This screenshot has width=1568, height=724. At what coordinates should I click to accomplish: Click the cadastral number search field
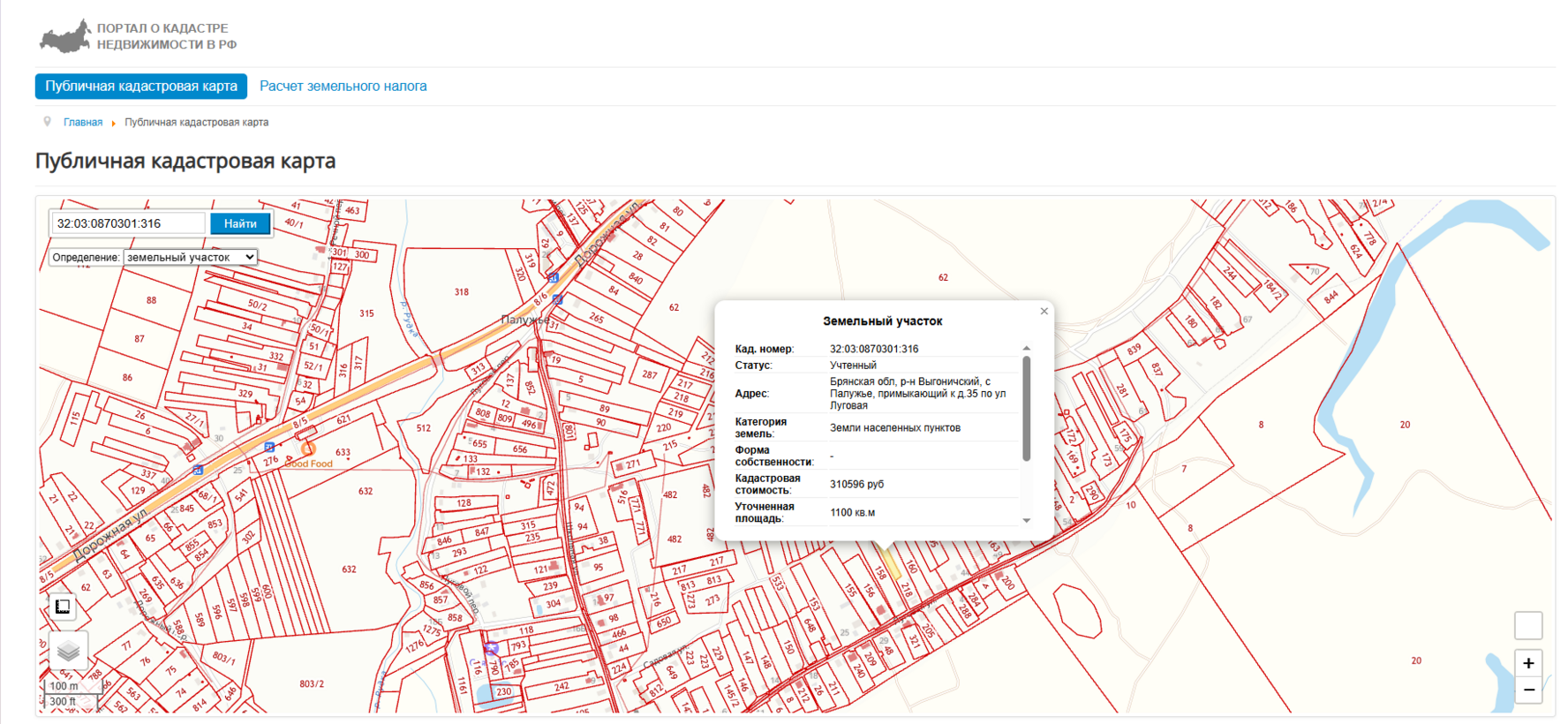coord(128,223)
